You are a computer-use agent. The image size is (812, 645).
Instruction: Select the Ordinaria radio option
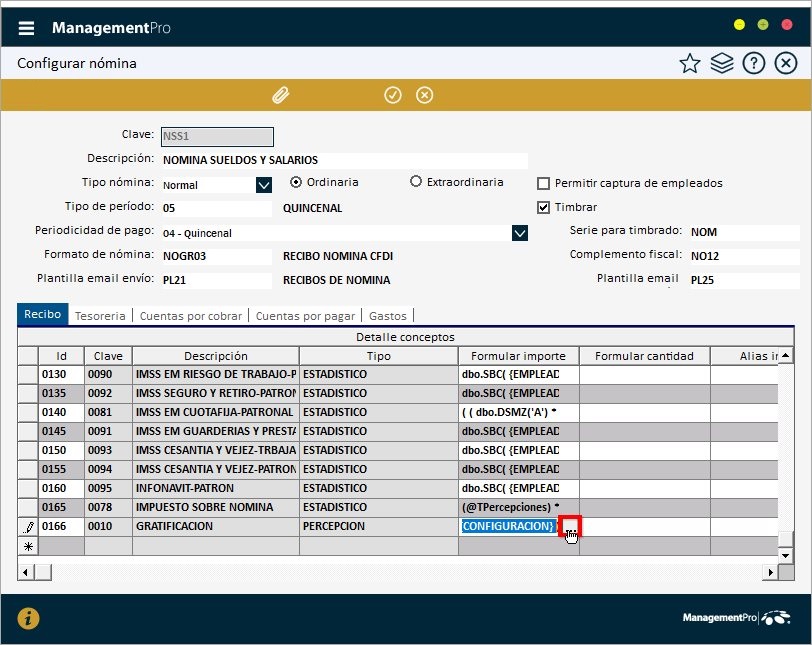296,182
